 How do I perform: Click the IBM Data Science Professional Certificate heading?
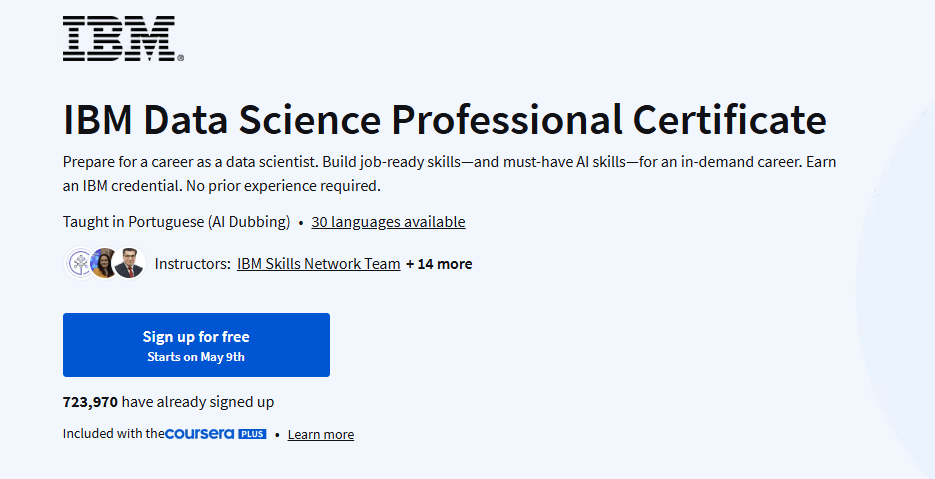[445, 120]
